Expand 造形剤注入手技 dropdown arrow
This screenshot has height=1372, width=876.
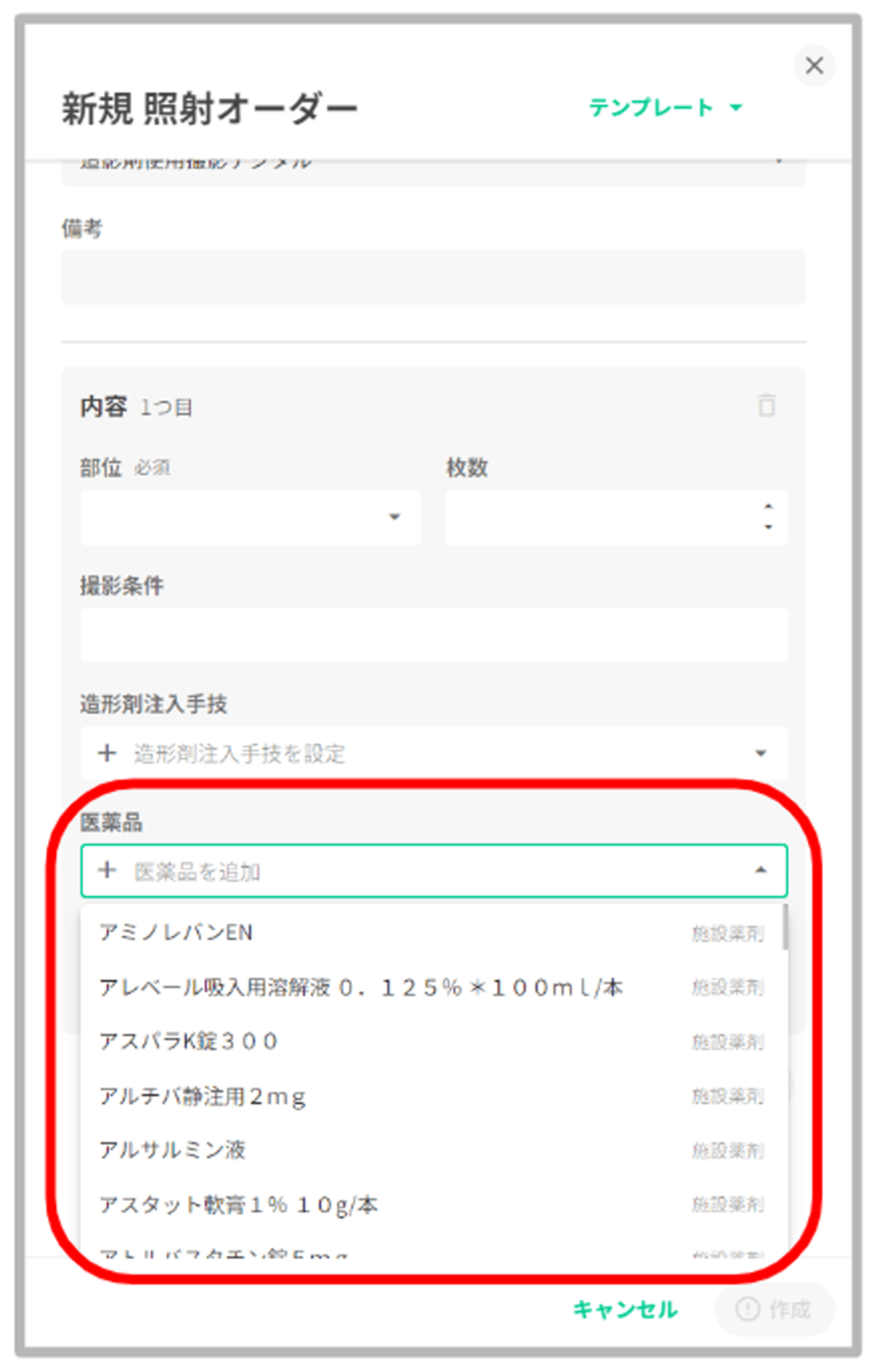pyautogui.click(x=760, y=753)
